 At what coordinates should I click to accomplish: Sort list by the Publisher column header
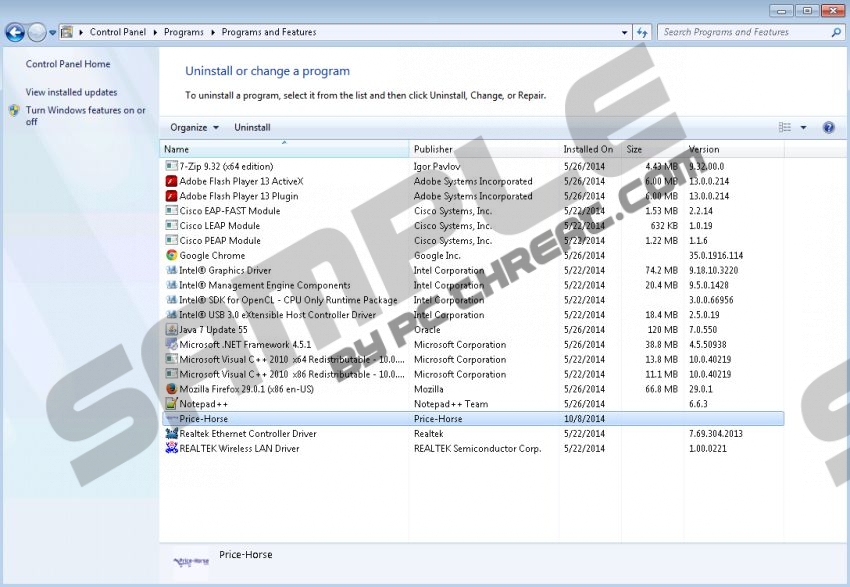(x=433, y=149)
